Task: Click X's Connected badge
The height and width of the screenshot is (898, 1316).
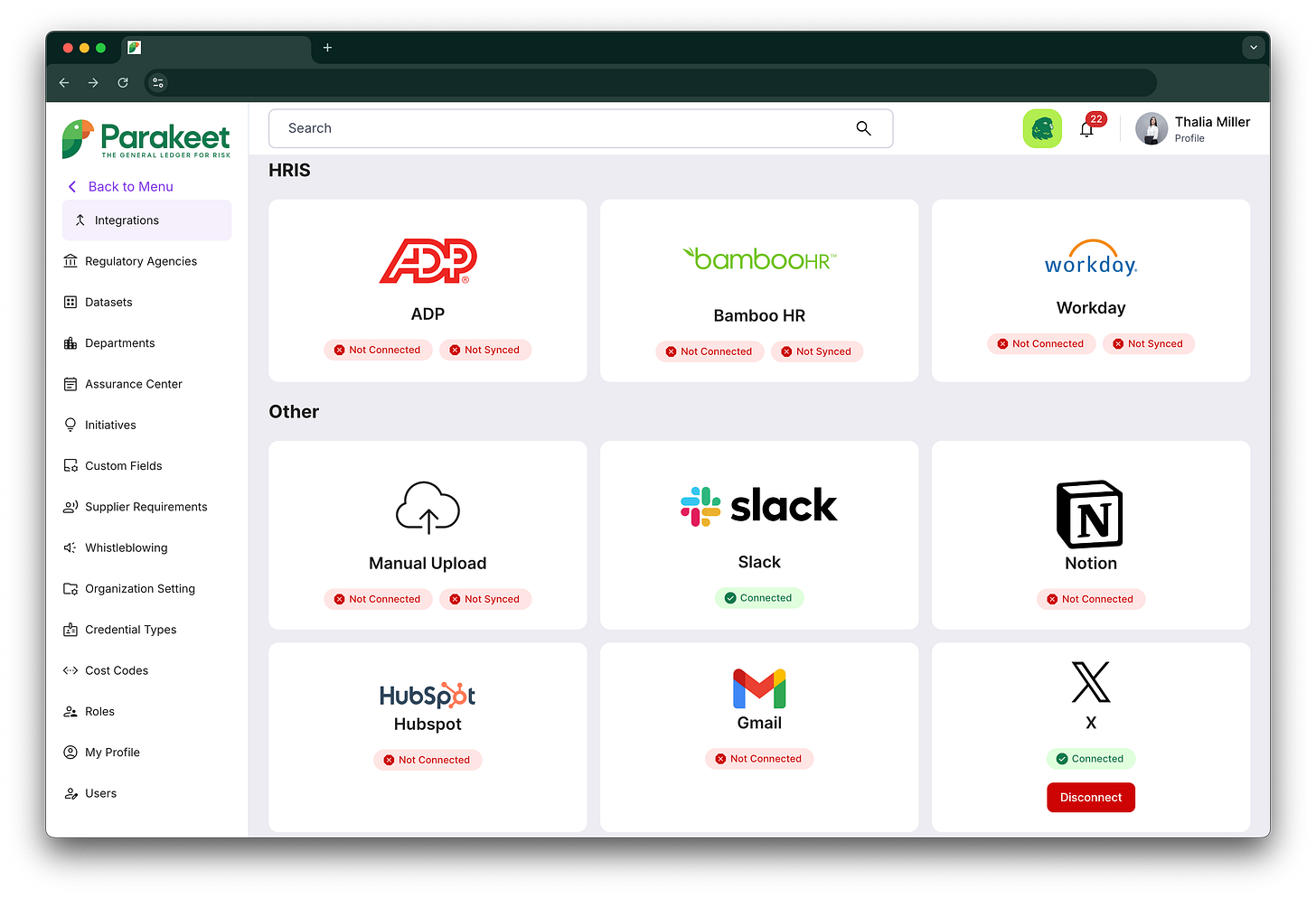Action: pos(1091,759)
